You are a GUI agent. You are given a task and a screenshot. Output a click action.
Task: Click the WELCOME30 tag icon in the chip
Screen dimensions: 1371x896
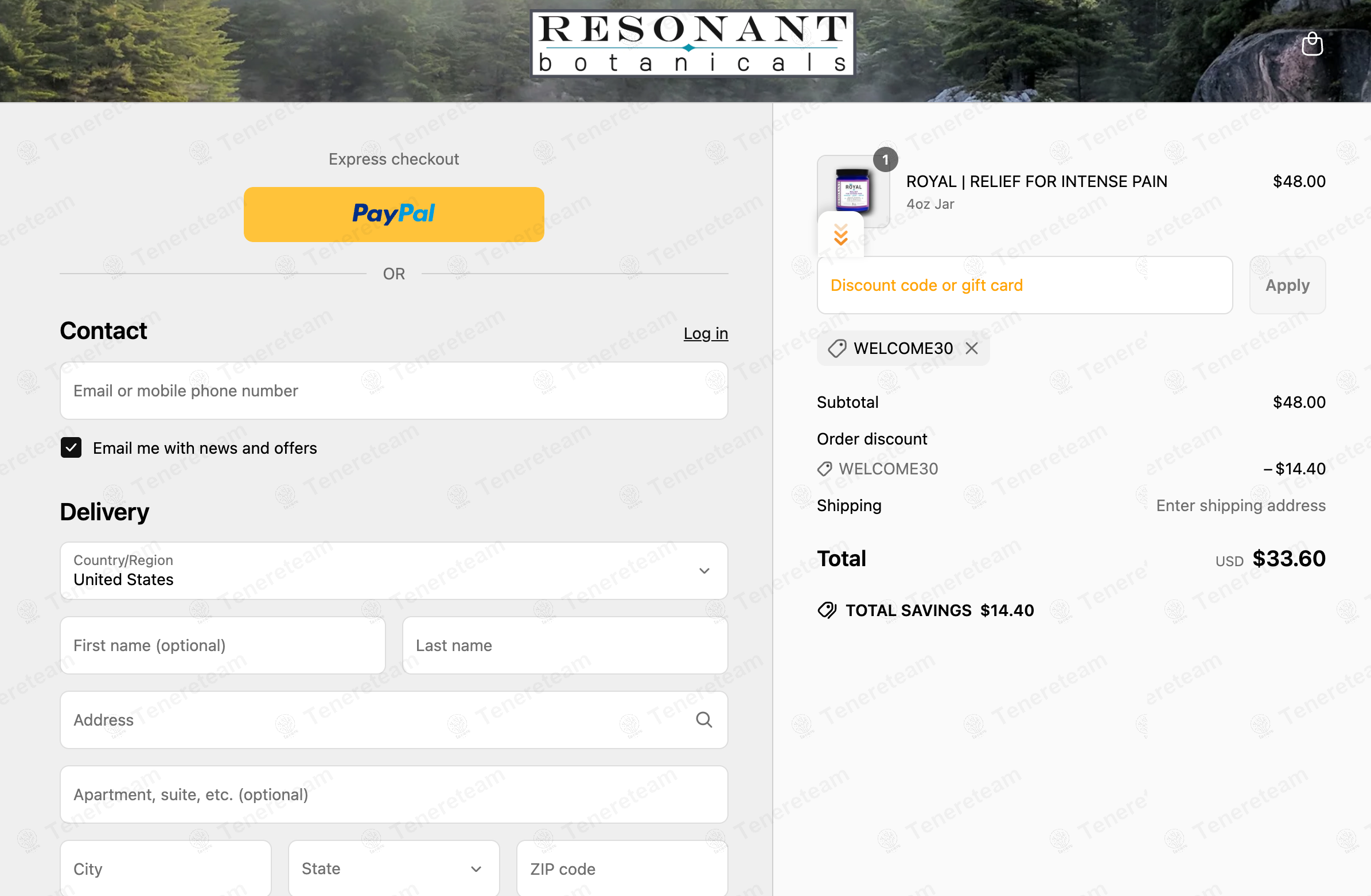click(x=836, y=348)
